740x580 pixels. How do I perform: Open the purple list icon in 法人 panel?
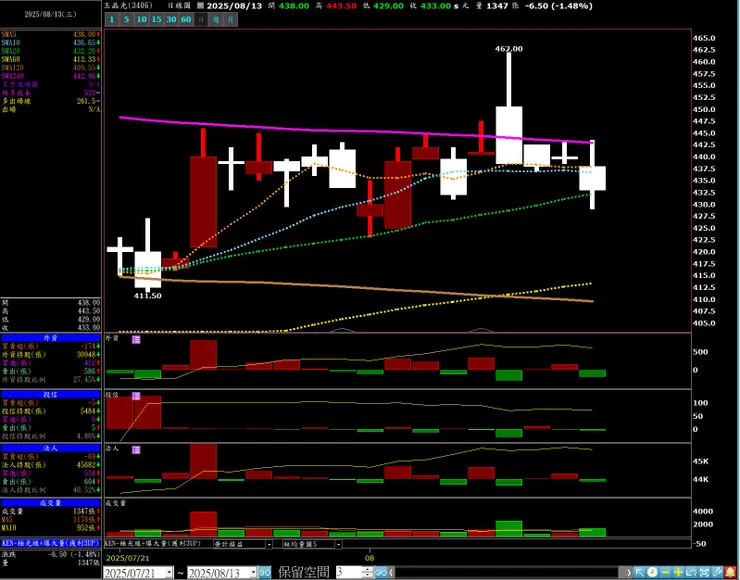pos(136,450)
